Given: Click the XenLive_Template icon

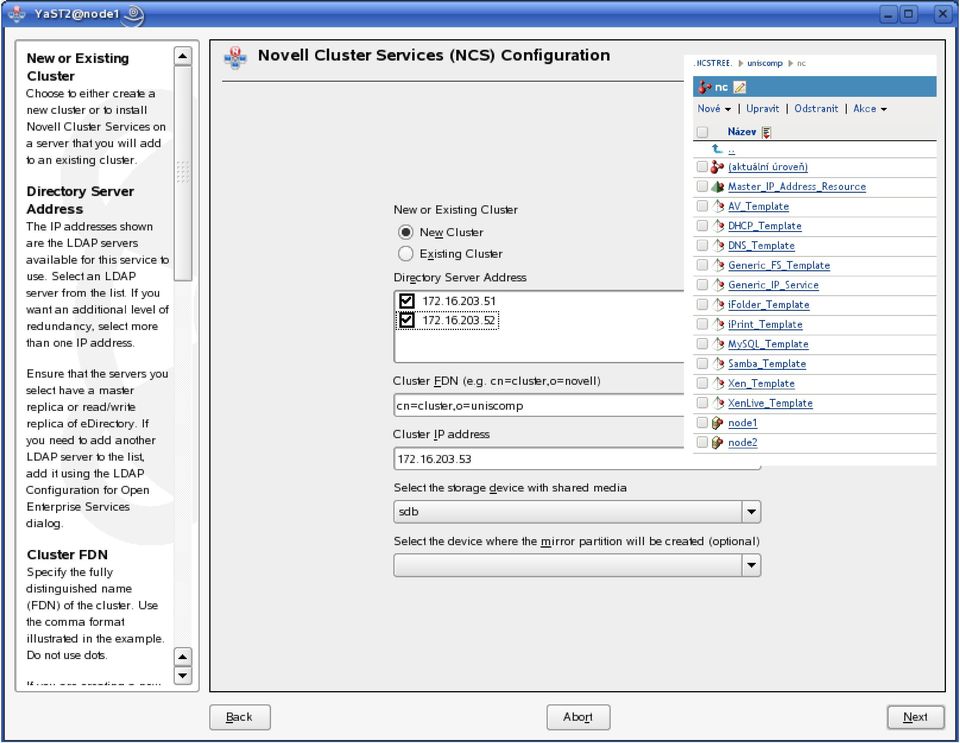Looking at the screenshot, I should click(718, 403).
